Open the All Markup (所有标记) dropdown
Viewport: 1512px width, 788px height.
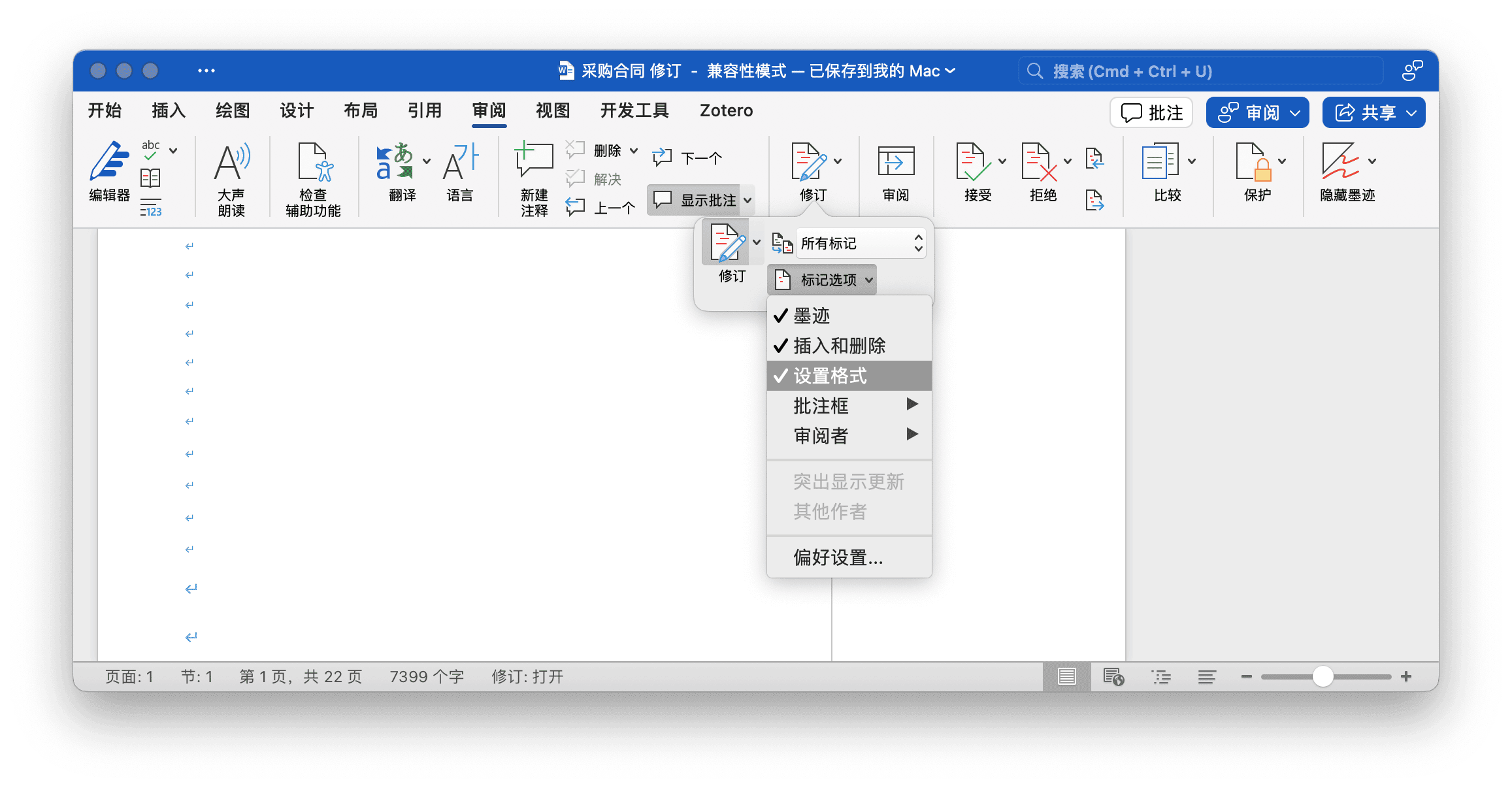(x=860, y=244)
